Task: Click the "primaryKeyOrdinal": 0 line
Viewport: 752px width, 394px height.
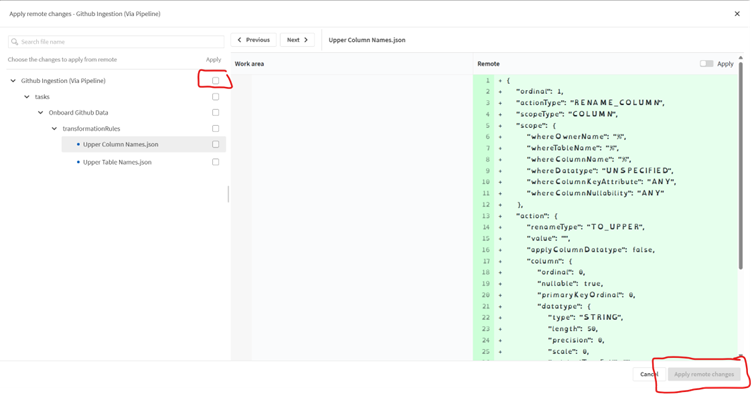Action: (586, 295)
